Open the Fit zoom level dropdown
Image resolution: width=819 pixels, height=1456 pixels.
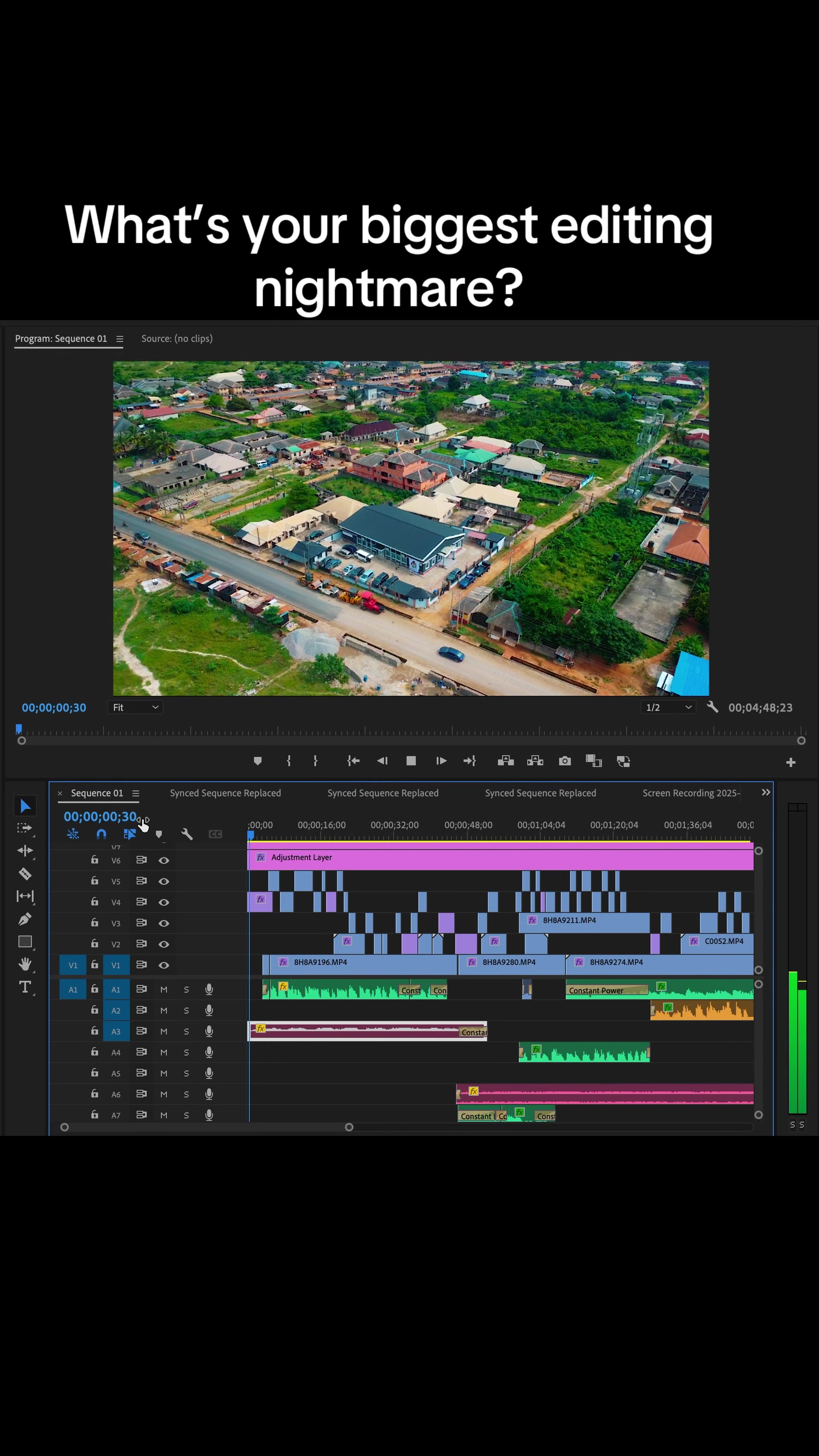136,707
